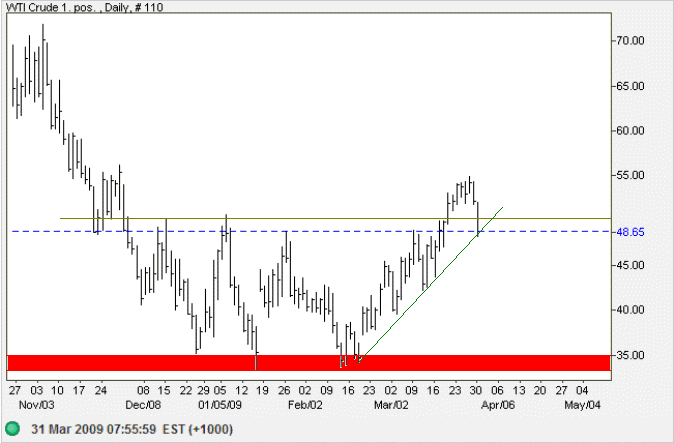Click the 40.00 price axis label

tap(631, 310)
